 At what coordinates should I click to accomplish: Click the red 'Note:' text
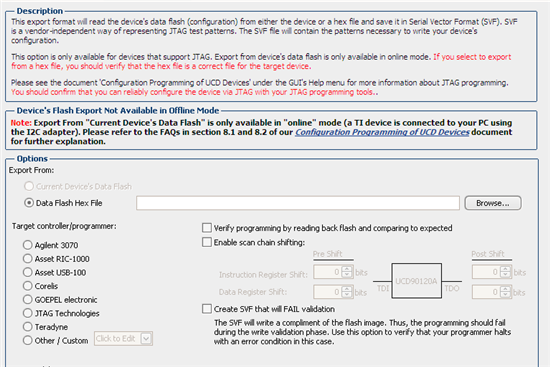[x=21, y=123]
